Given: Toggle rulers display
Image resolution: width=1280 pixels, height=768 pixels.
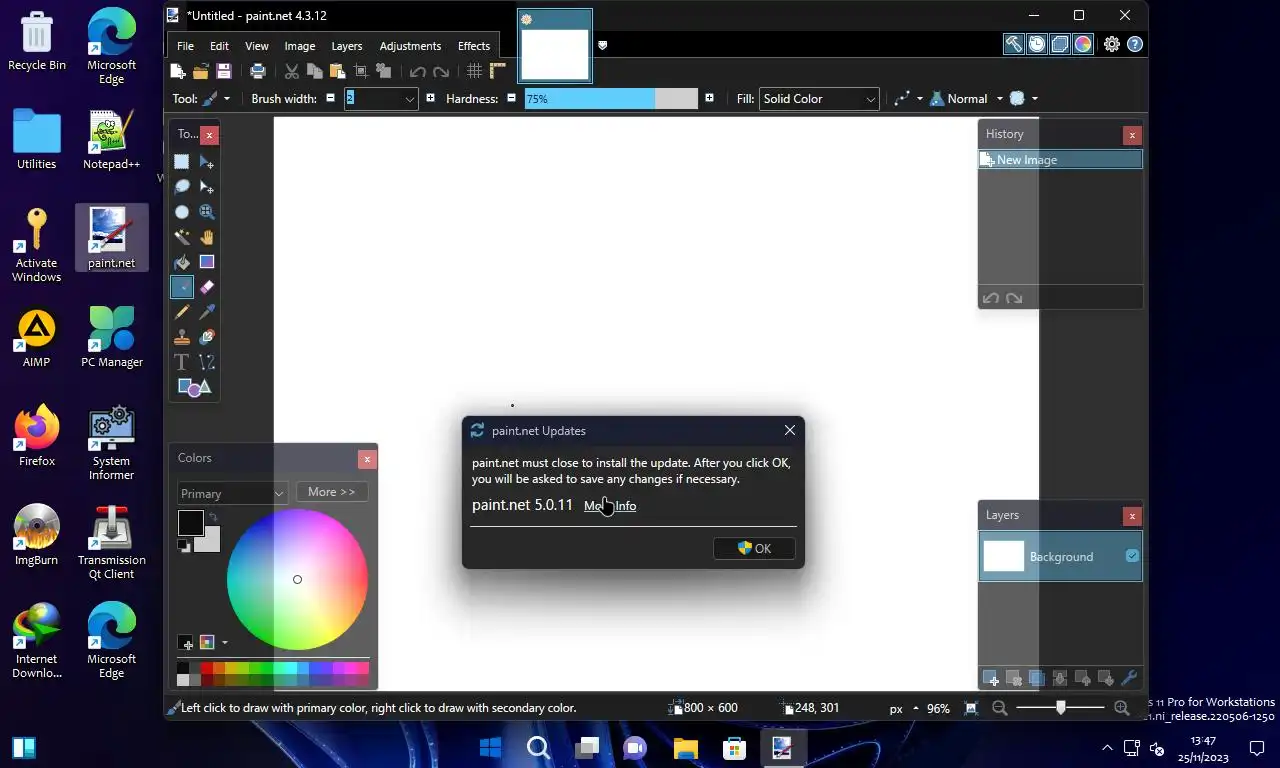Looking at the screenshot, I should coord(497,71).
